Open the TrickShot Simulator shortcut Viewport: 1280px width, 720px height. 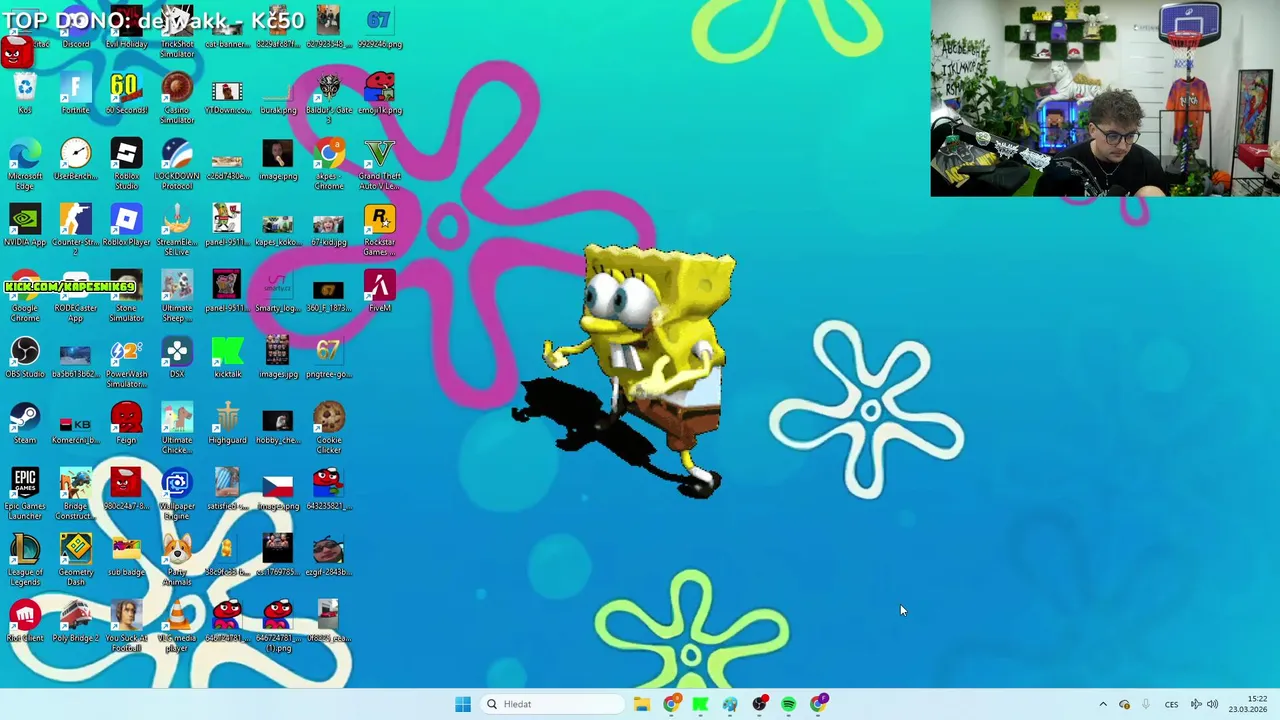click(x=177, y=33)
